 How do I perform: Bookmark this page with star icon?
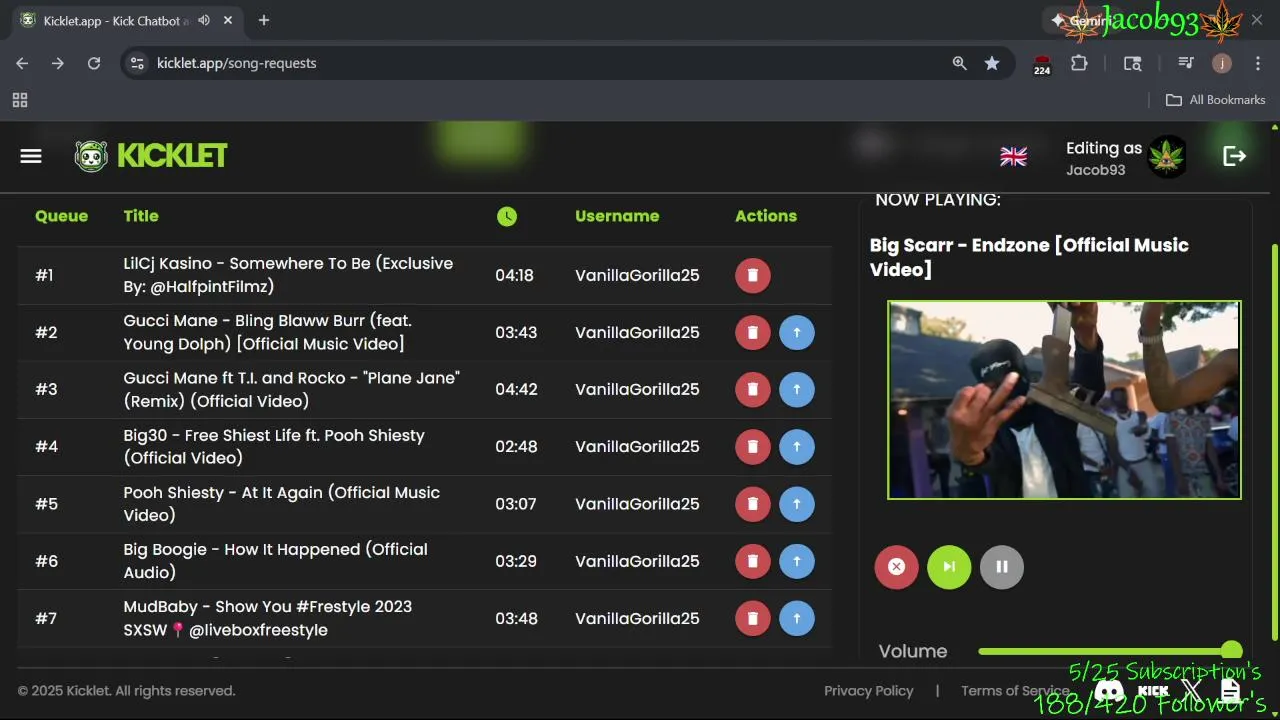(x=992, y=63)
